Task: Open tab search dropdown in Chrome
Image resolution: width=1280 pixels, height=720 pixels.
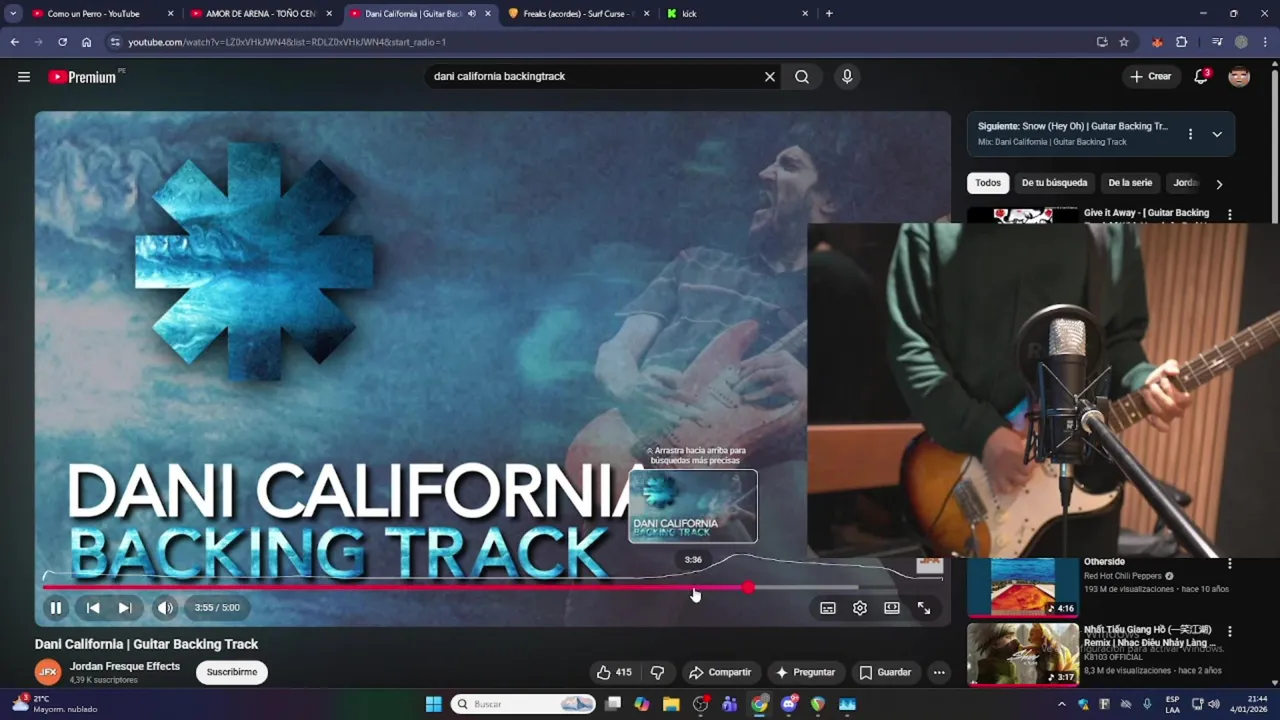Action: point(13,14)
